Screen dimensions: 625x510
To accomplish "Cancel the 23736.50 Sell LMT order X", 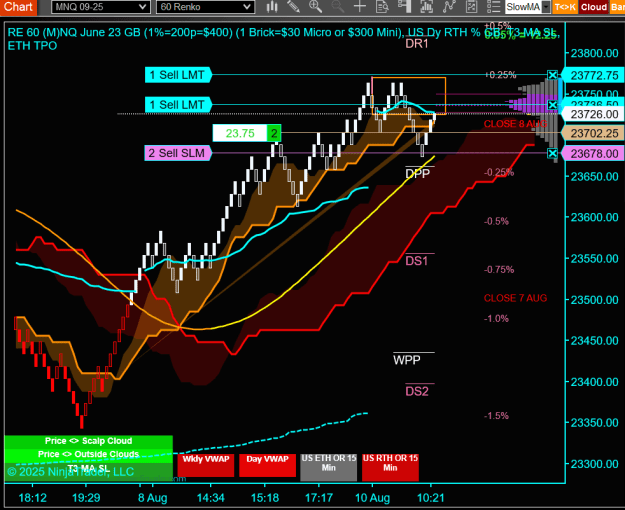I will tap(552, 105).
